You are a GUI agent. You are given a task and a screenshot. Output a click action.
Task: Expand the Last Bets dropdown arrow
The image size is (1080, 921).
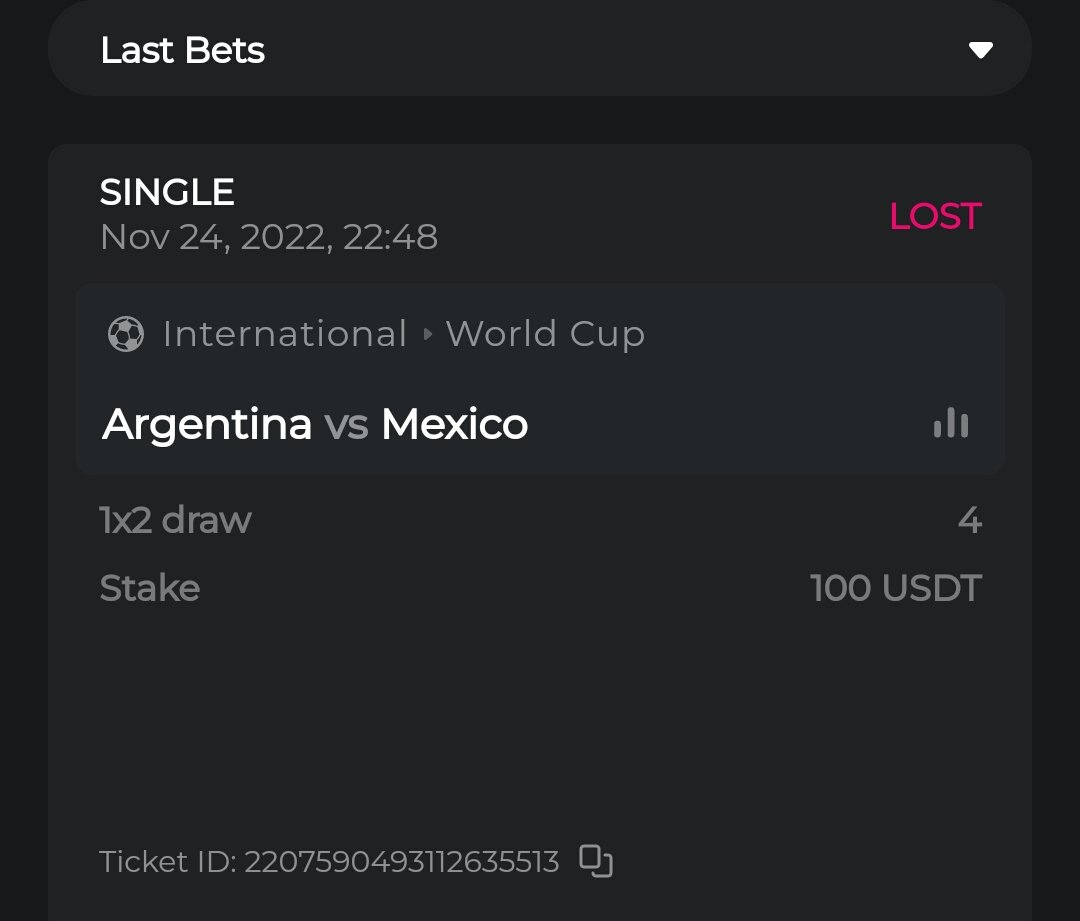click(x=980, y=50)
